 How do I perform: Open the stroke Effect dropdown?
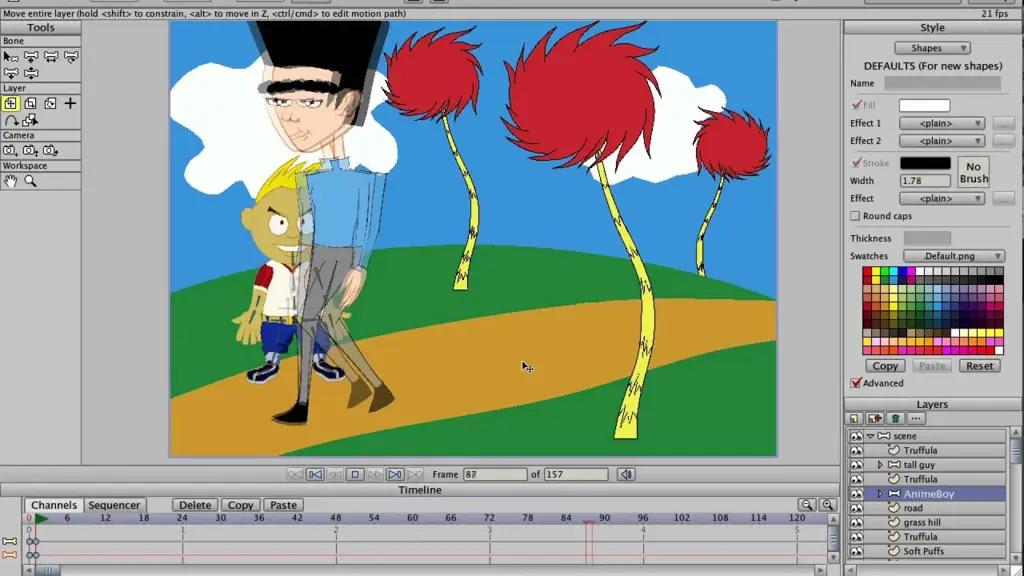942,199
